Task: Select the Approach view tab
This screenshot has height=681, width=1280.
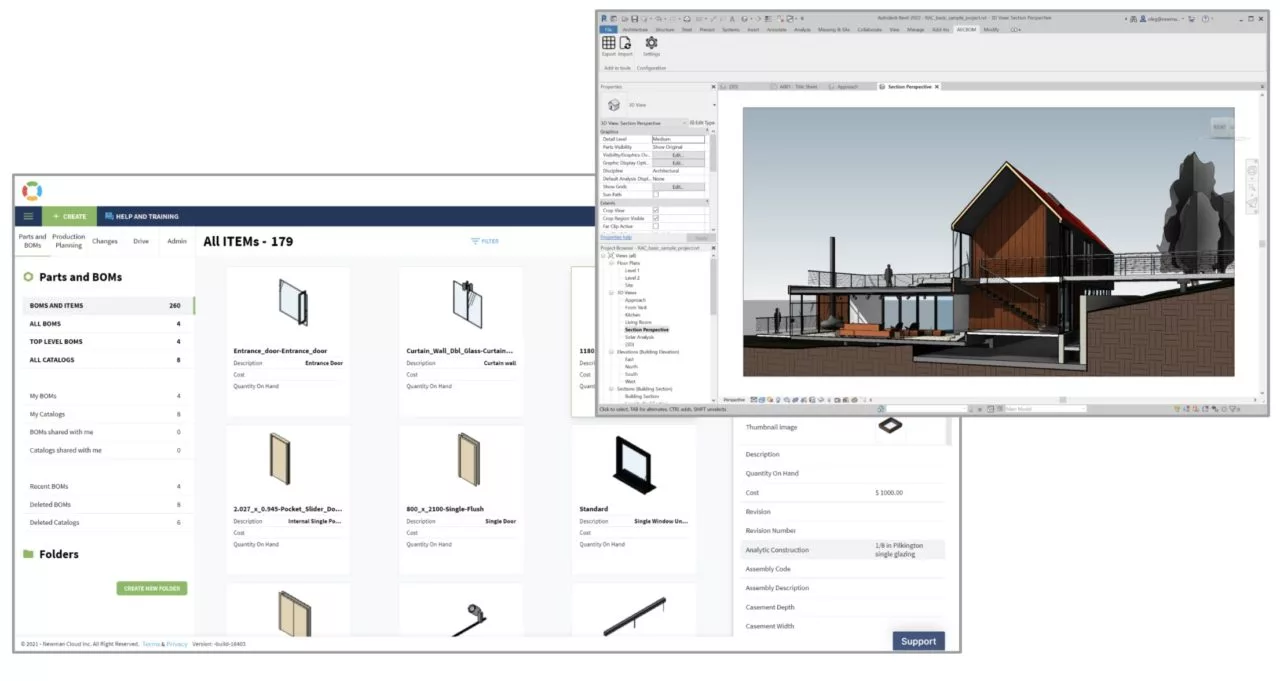Action: tap(847, 87)
